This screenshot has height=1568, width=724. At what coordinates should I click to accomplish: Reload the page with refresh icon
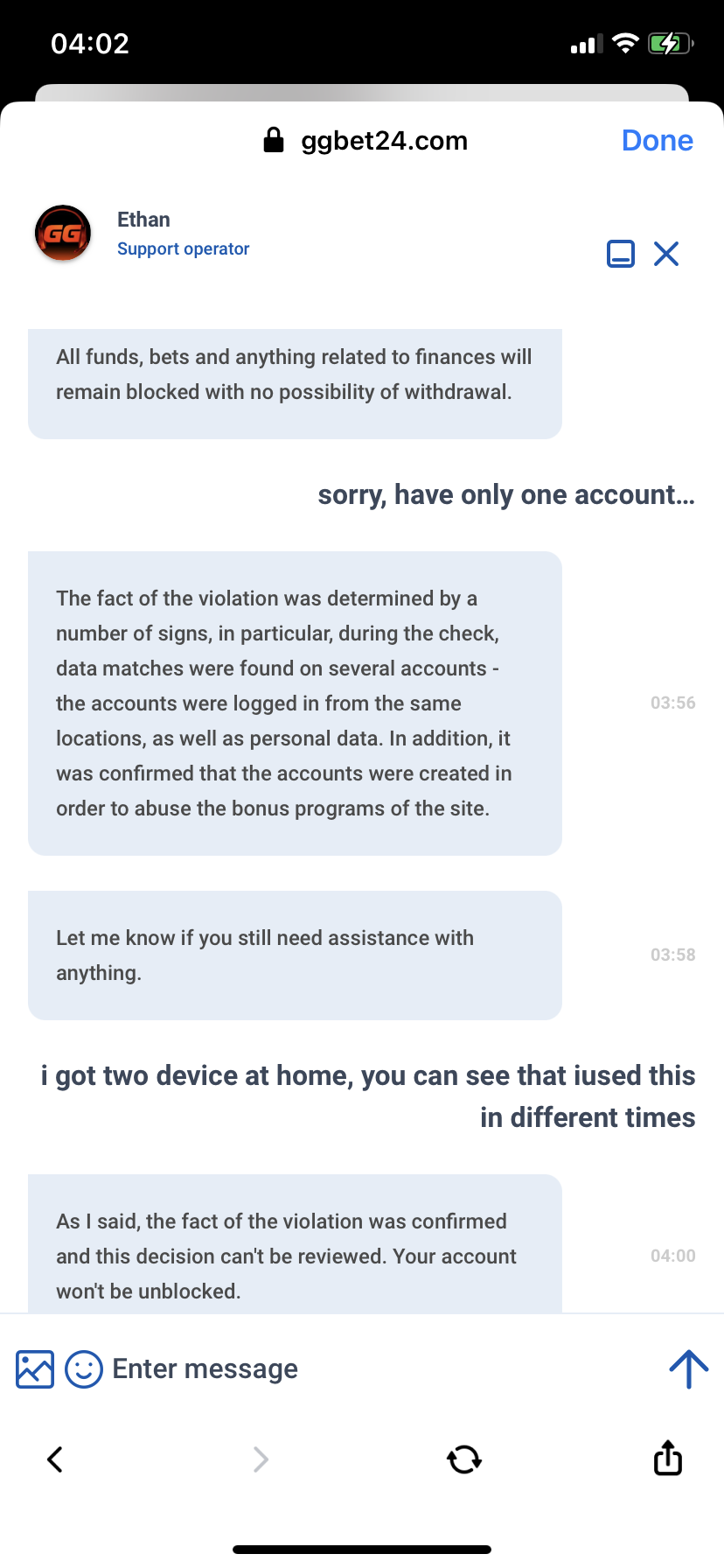pyautogui.click(x=464, y=1459)
